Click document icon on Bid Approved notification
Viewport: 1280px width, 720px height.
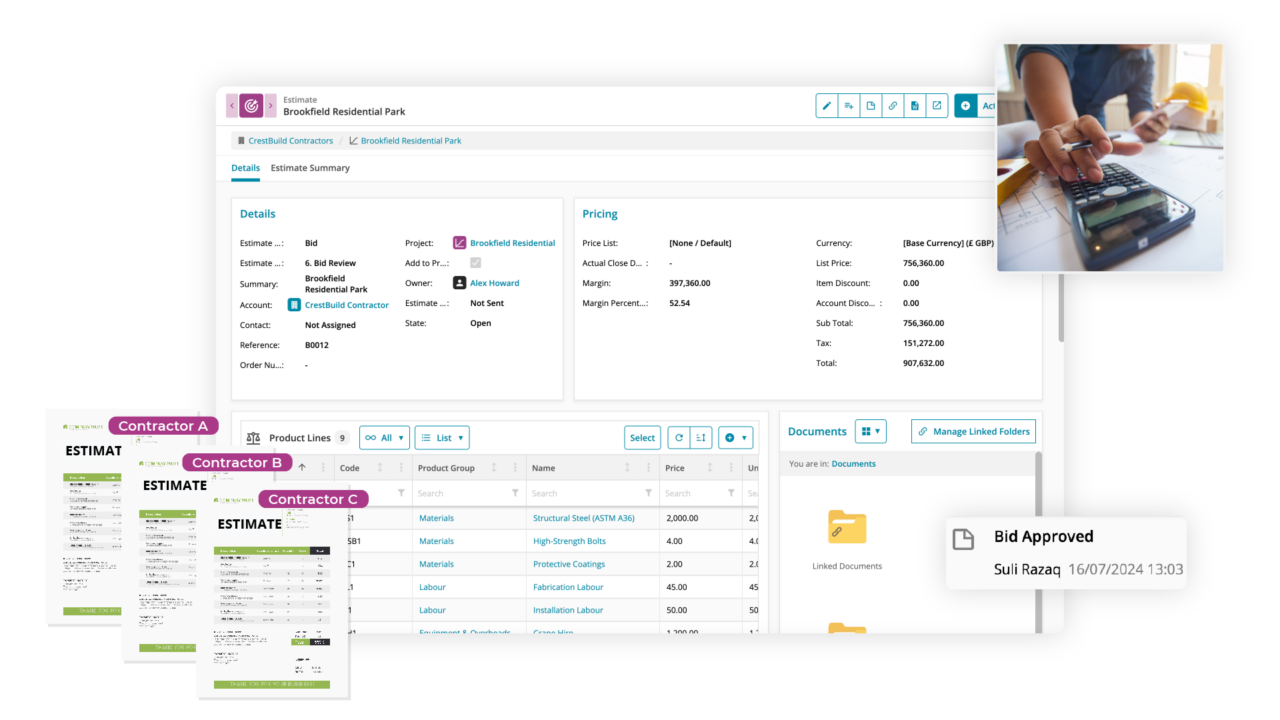[963, 540]
